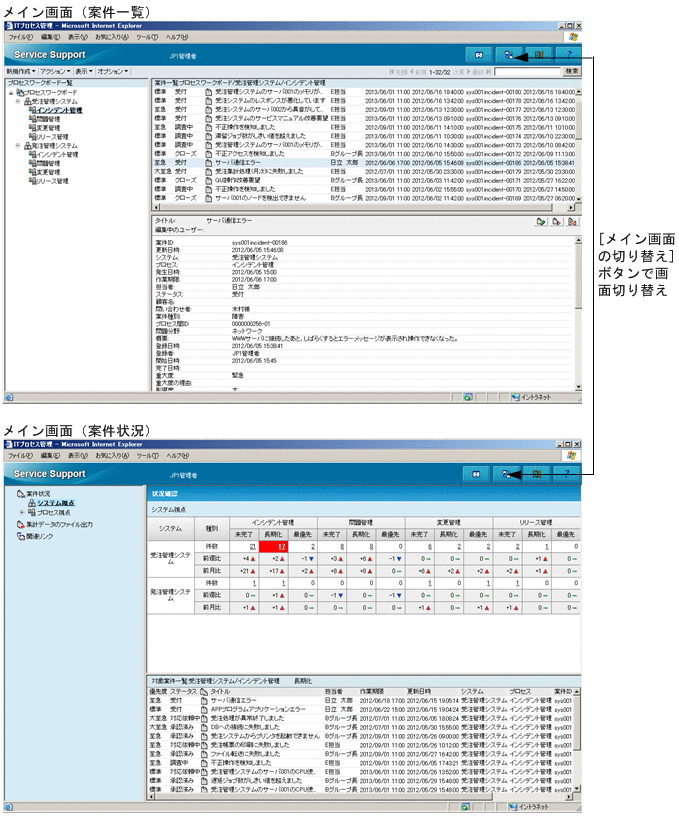
Task: Select 変更管理 under 発注管理システム
Action: click(48, 172)
